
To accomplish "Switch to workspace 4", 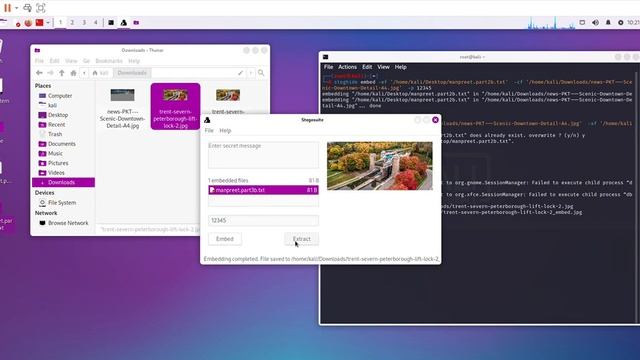I will tap(96, 22).
